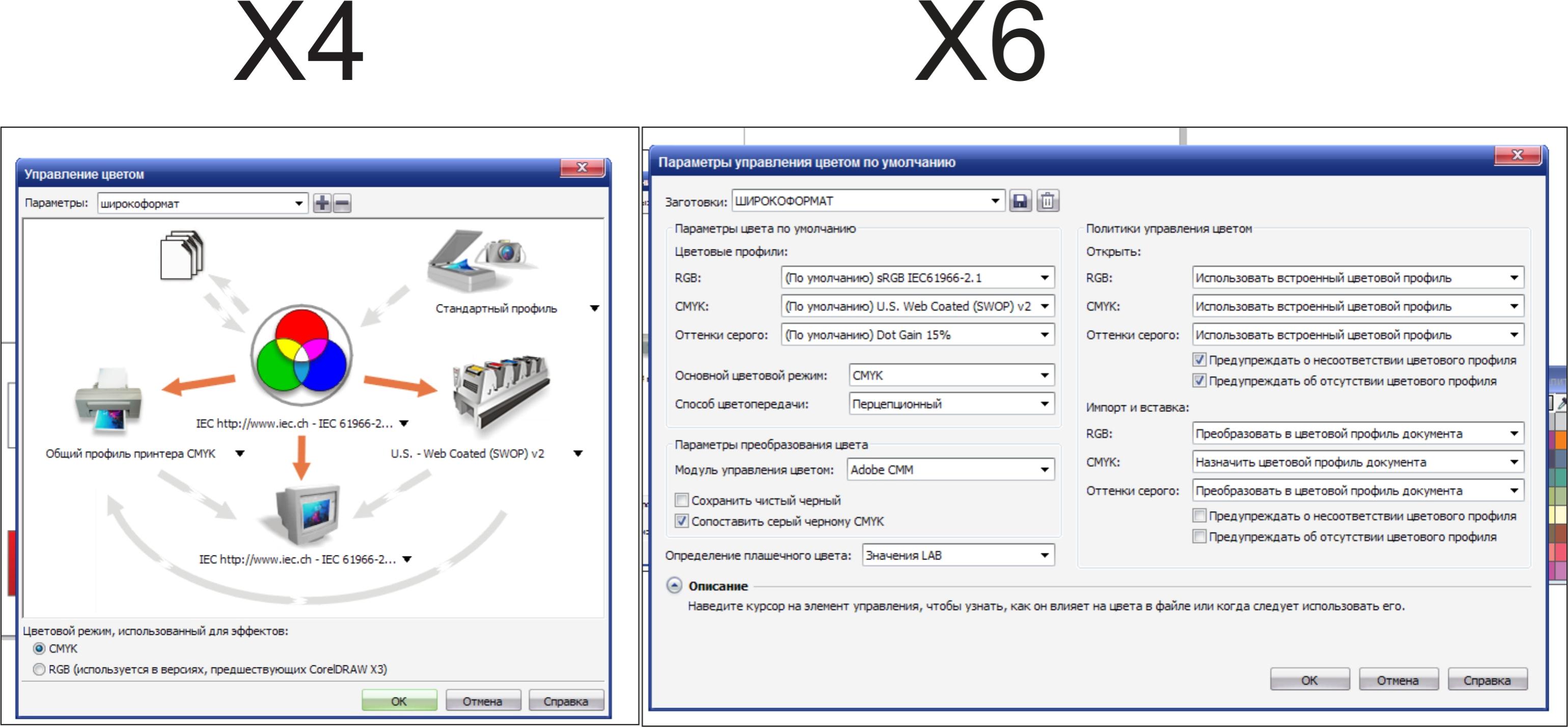Click Отмена in Управление цветом dialog
The height and width of the screenshot is (727, 1568).
pyautogui.click(x=483, y=701)
